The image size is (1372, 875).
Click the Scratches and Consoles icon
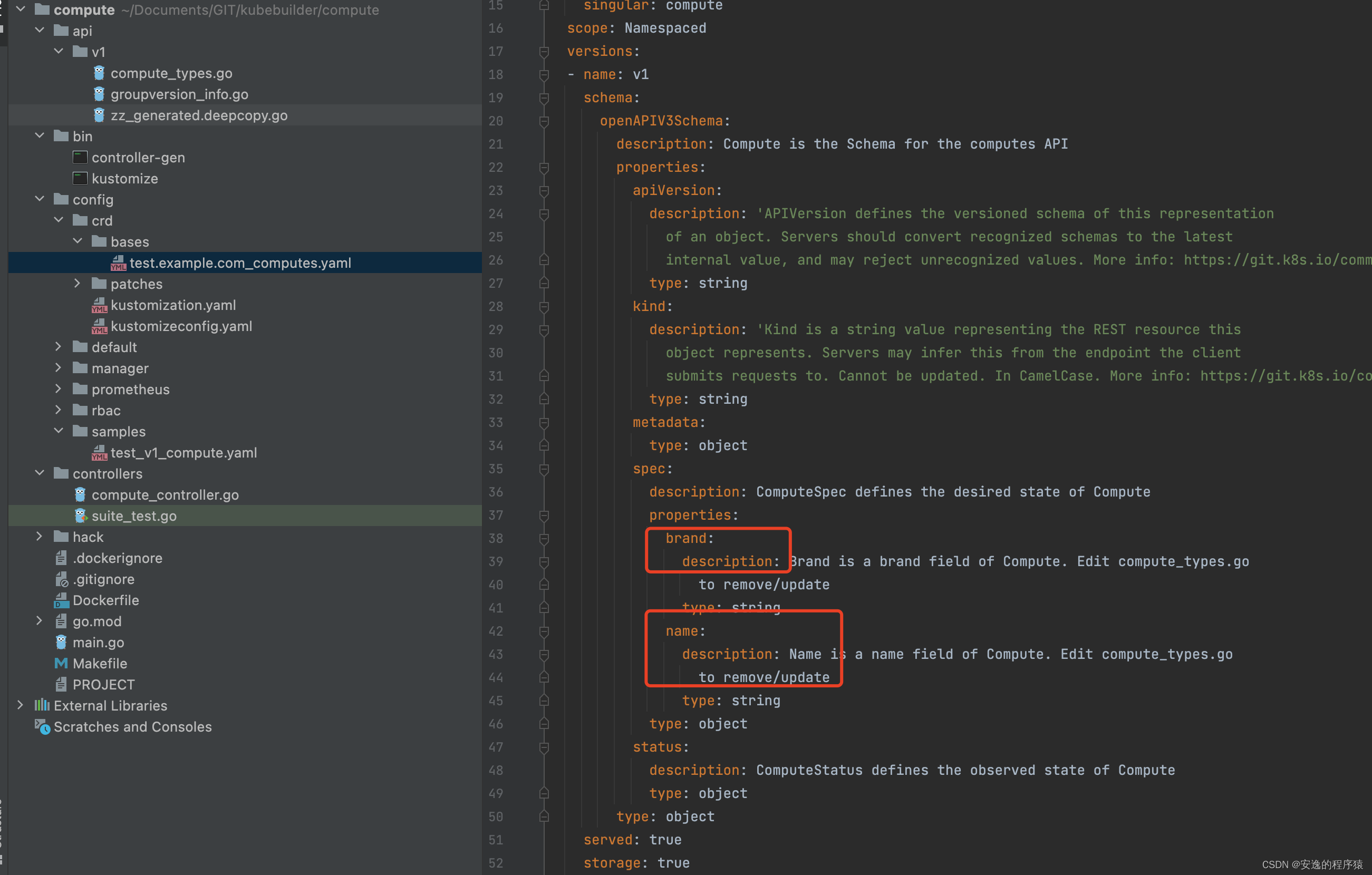(x=42, y=727)
